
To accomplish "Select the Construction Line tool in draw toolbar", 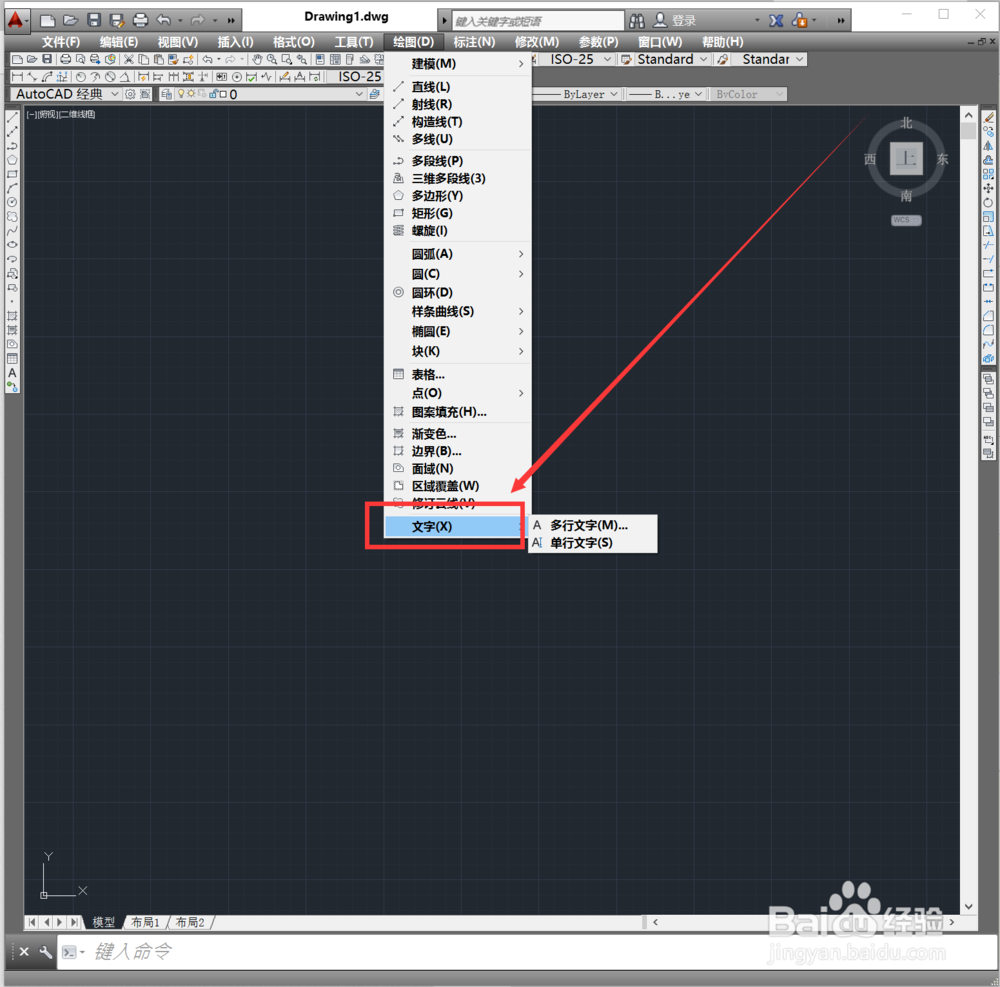I will (12, 132).
